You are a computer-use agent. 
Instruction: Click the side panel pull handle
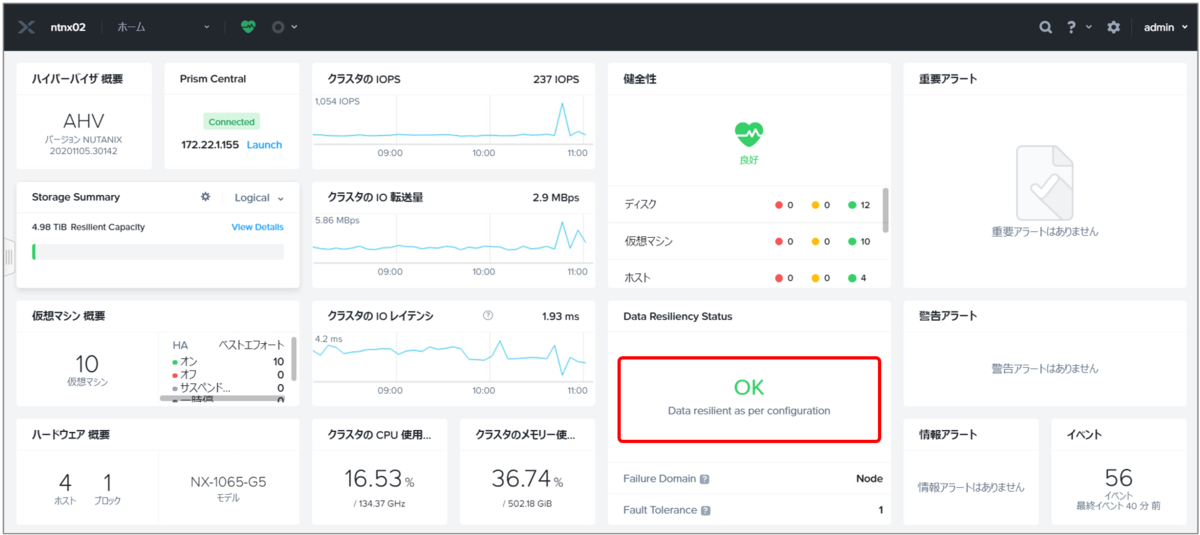point(8,257)
